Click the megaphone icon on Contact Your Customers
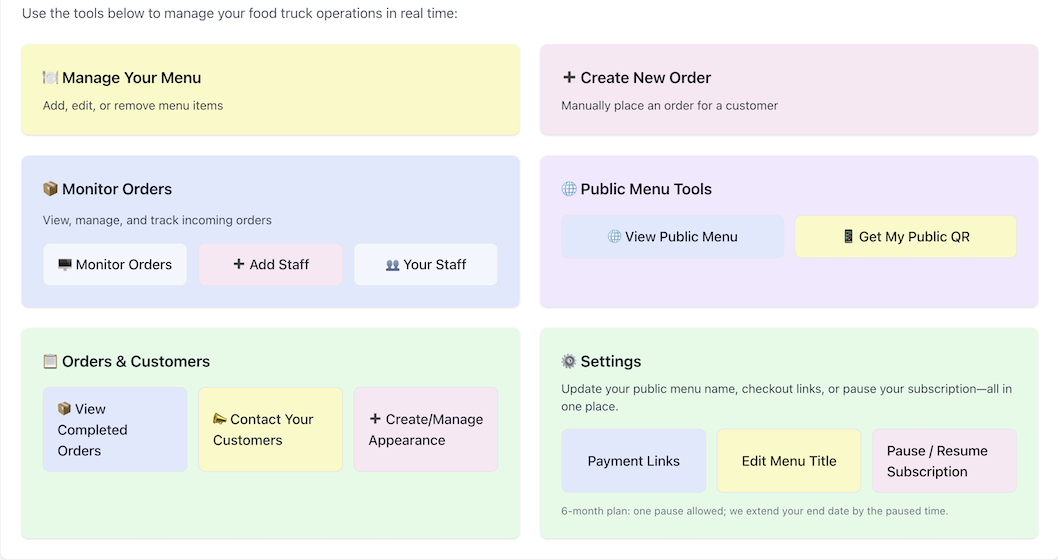Screen dimensions: 1058x560 click(219, 419)
